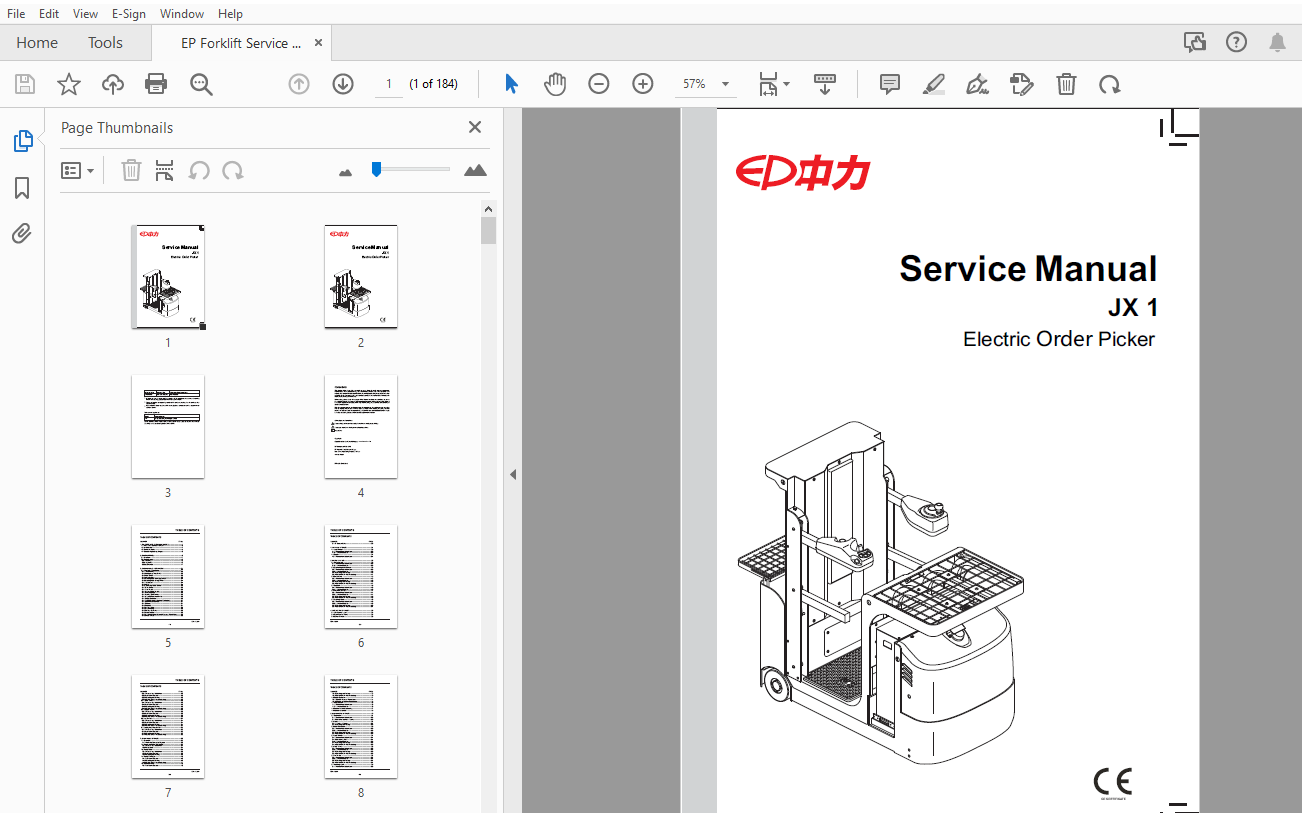Select page 5 thumbnail
This screenshot has height=813, width=1302.
click(168, 577)
